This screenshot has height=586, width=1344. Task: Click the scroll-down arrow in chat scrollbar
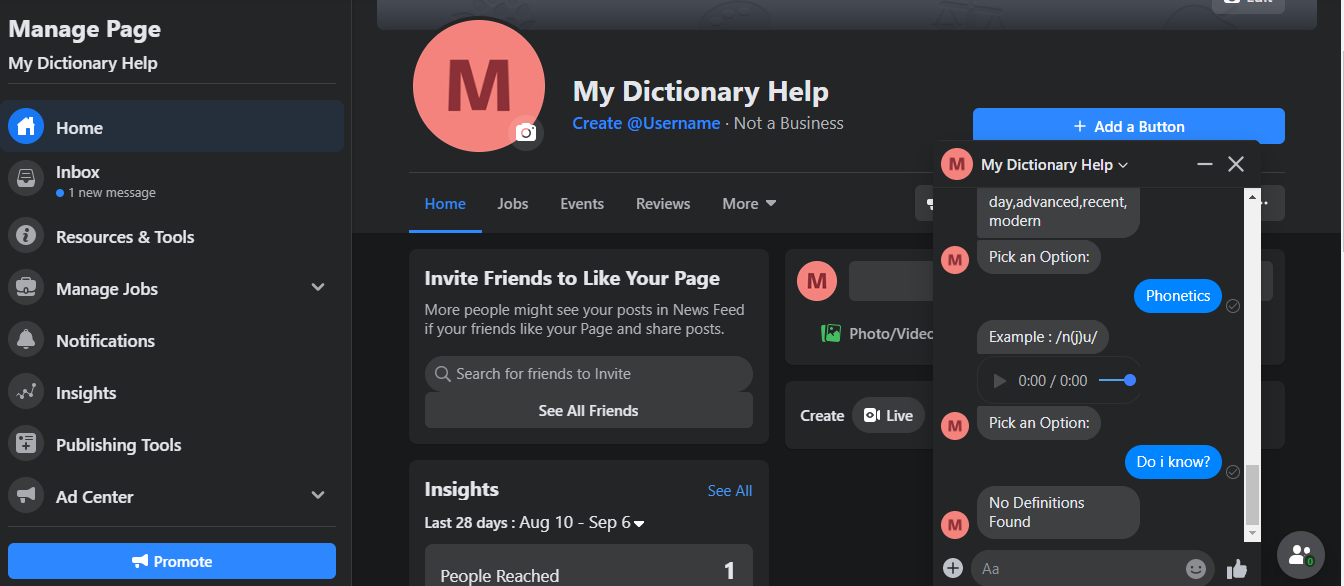(1252, 533)
